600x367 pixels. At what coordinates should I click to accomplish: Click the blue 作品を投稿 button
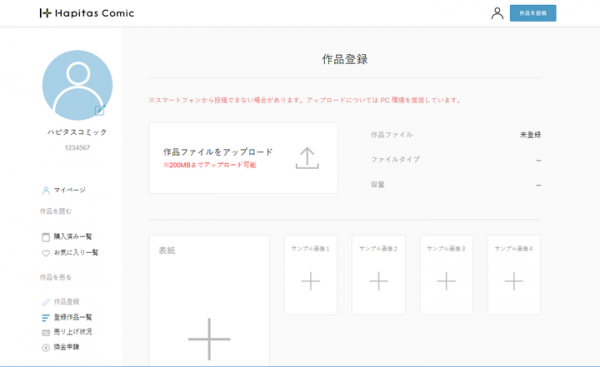coord(533,13)
